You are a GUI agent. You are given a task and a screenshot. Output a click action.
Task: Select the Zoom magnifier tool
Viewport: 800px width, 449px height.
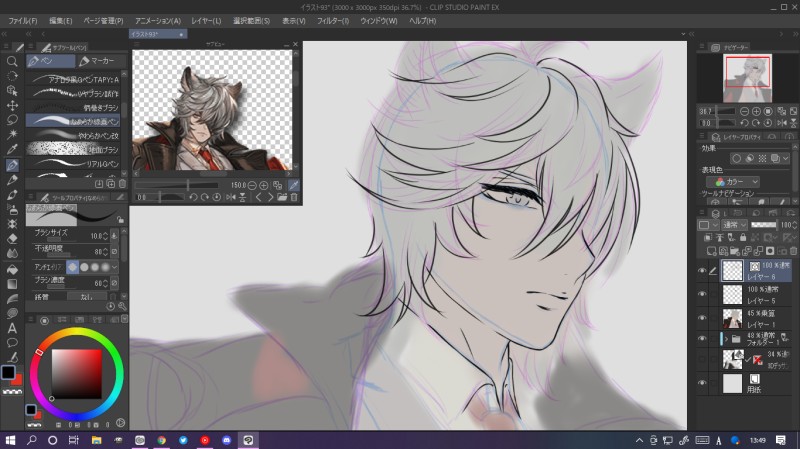pos(12,61)
